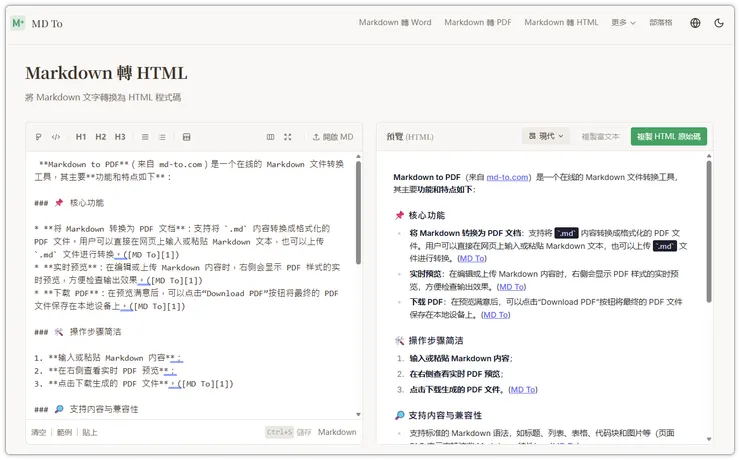Click 貼上 to paste content
Image resolution: width=740 pixels, height=460 pixels.
pos(90,432)
